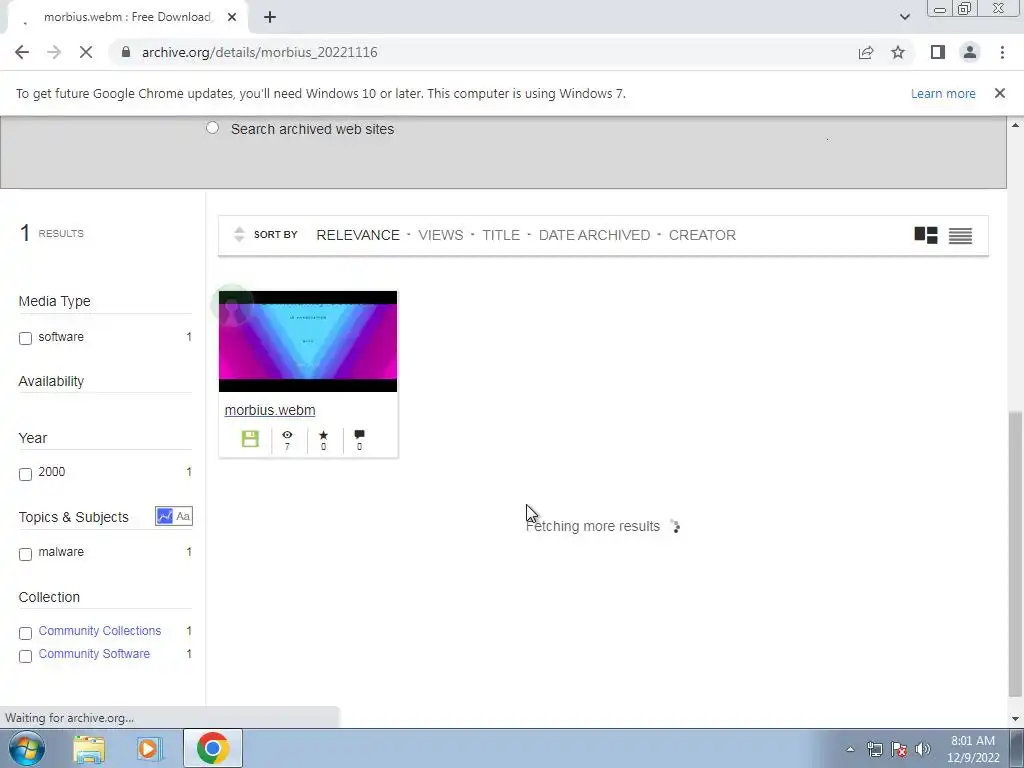Click the '1 RESULTS' count text

[52, 232]
